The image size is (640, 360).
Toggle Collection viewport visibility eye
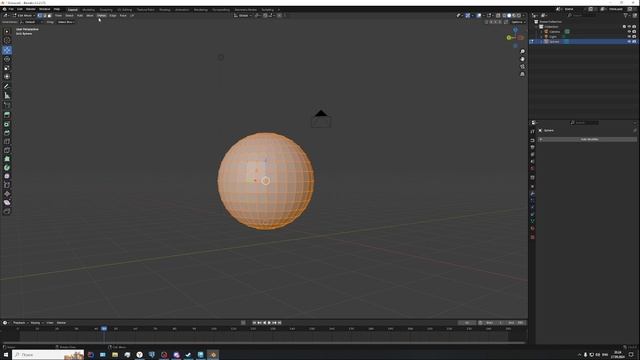click(x=629, y=27)
